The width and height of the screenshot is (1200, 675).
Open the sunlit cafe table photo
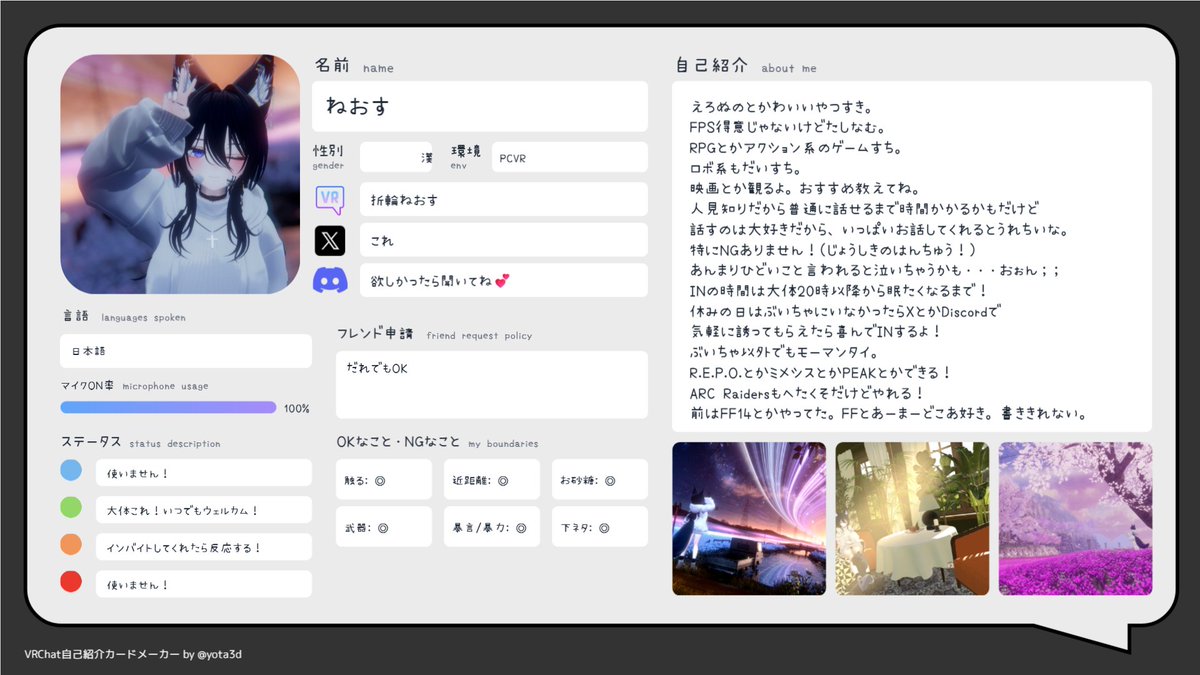pos(912,519)
